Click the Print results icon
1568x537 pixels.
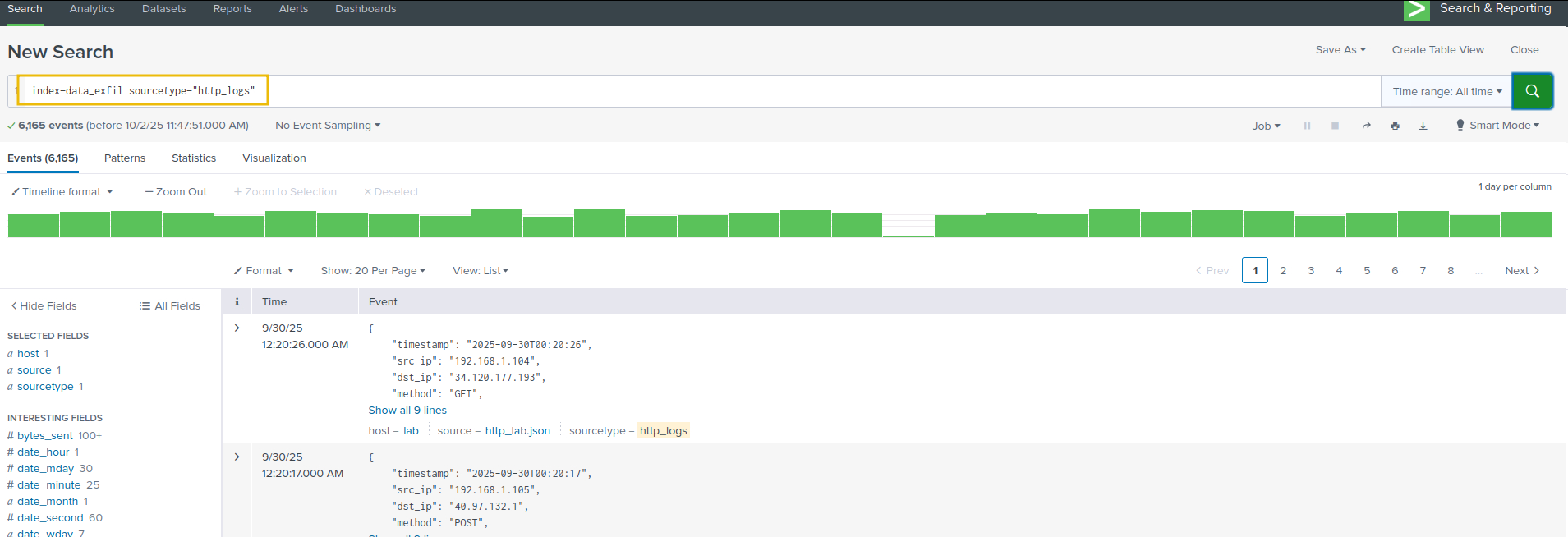click(x=1395, y=126)
